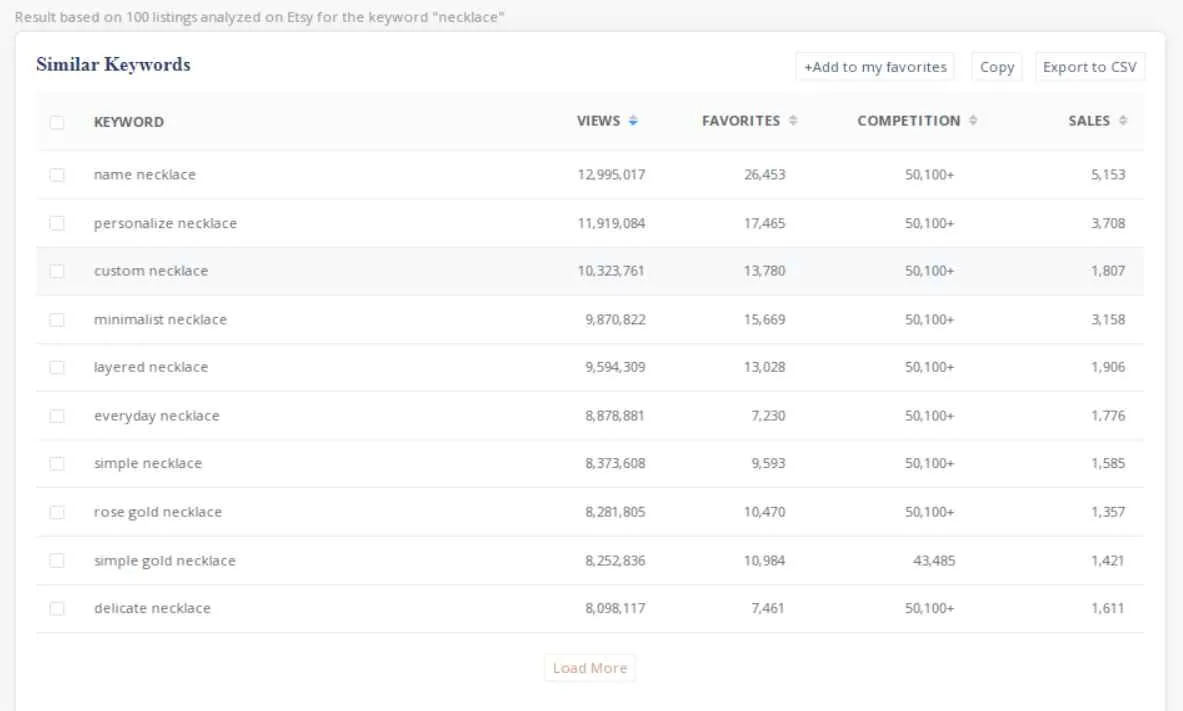The height and width of the screenshot is (711, 1183).
Task: Sort table by Competition column arrows
Action: [973, 121]
